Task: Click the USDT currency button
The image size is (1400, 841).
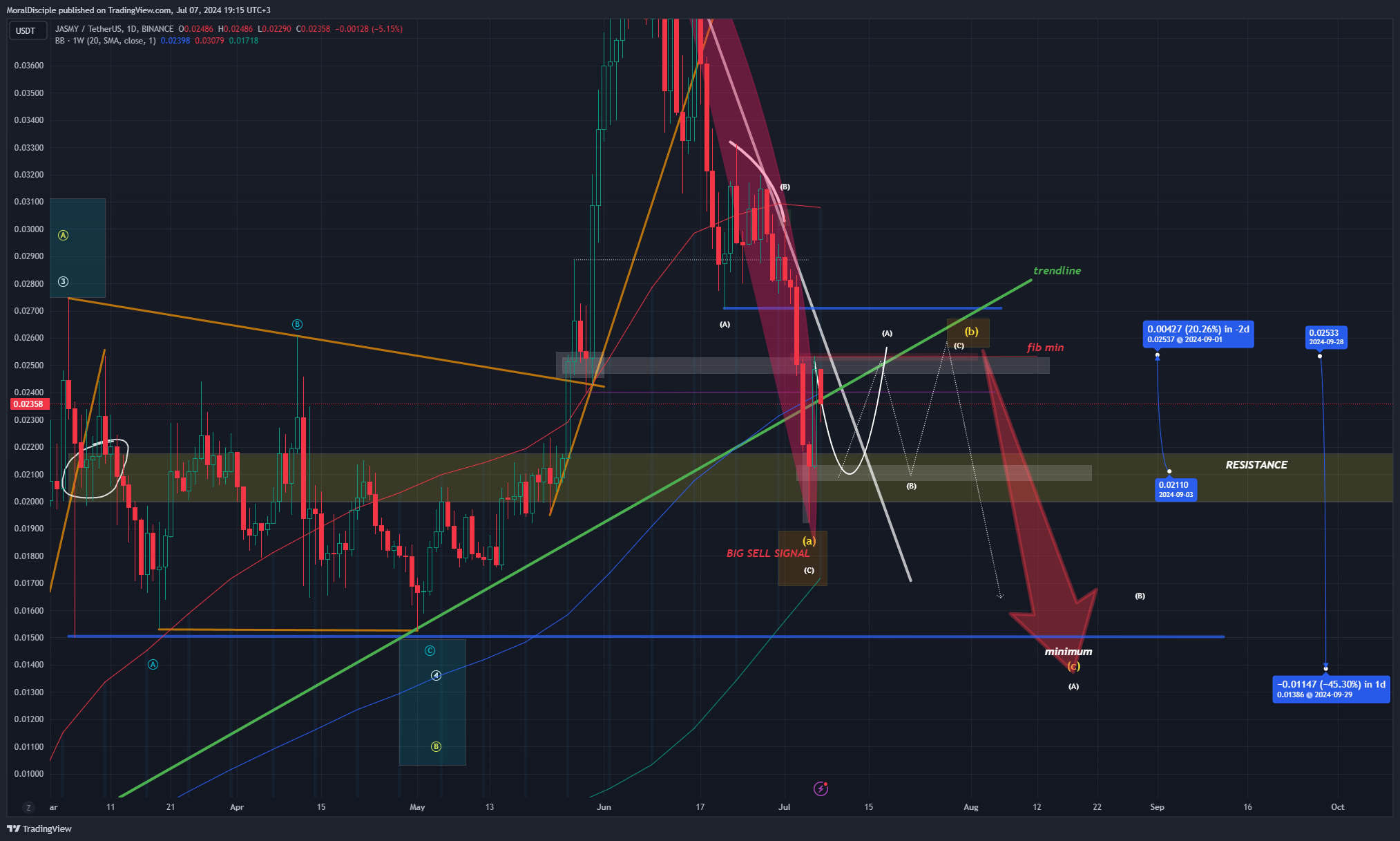Action: [x=26, y=31]
